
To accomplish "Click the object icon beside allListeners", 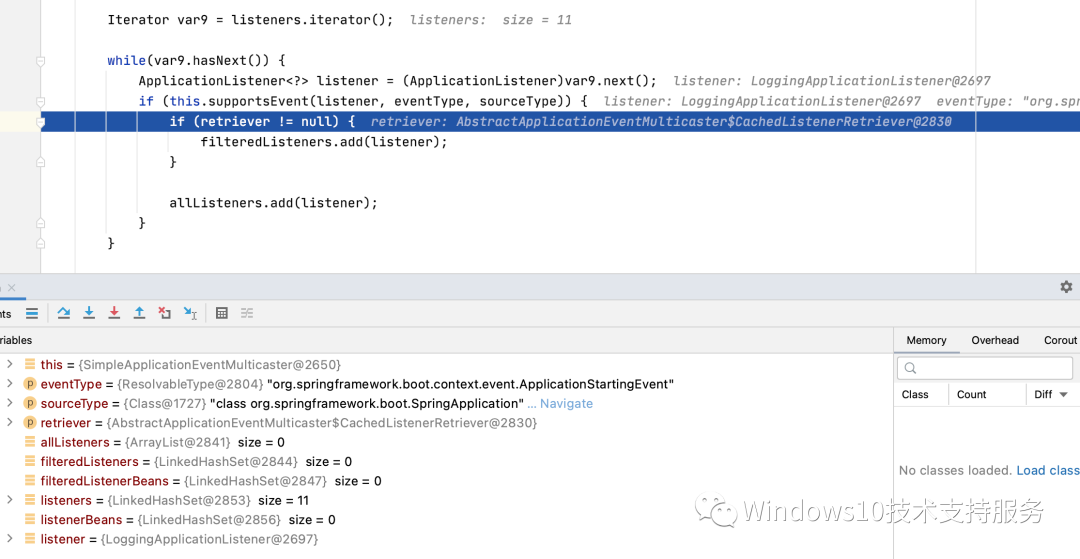I will 30,442.
